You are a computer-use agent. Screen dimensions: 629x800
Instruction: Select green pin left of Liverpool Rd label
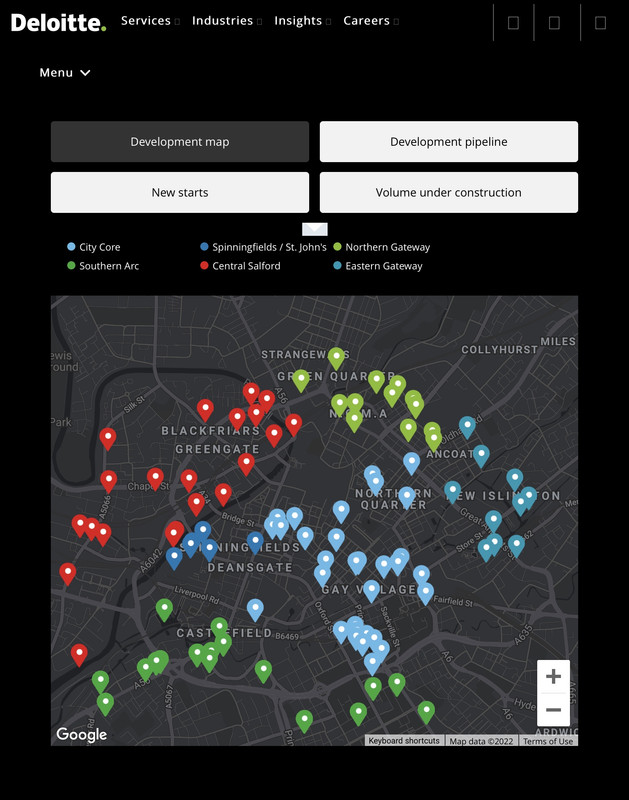click(164, 611)
